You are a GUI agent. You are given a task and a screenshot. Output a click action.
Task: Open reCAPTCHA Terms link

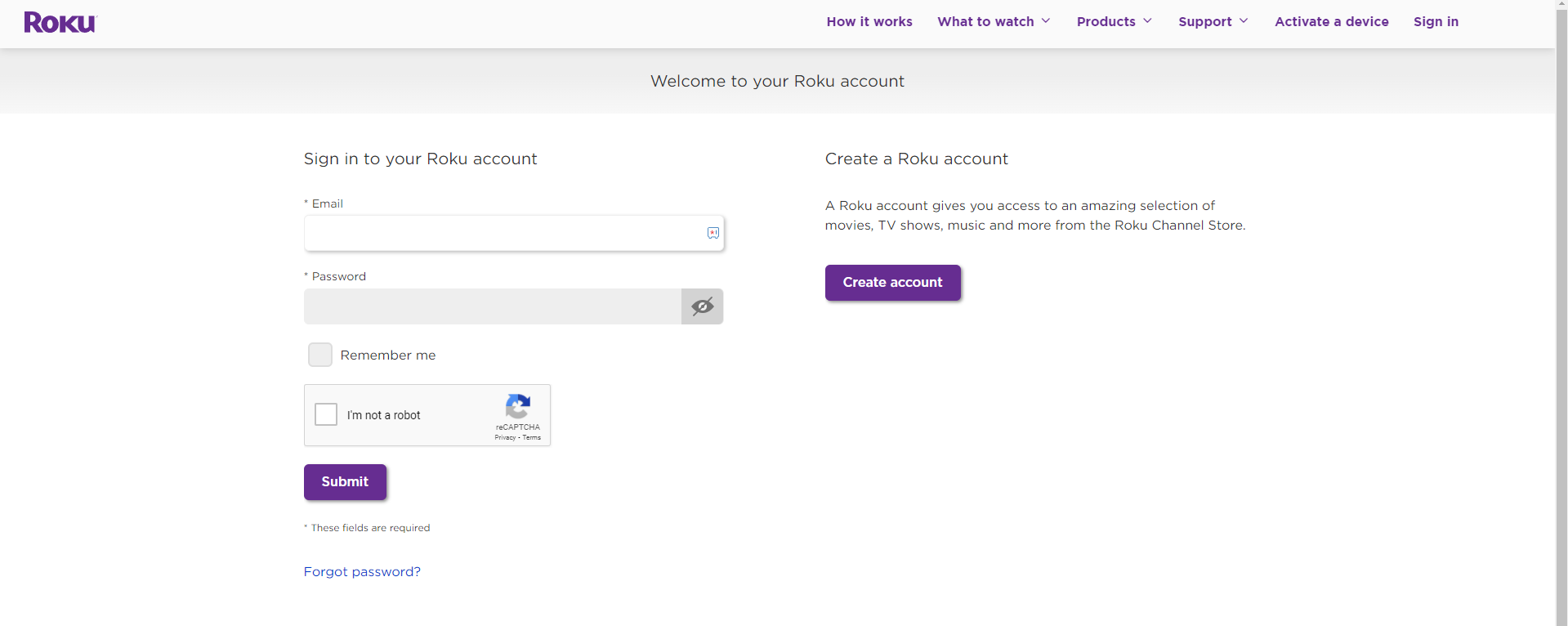point(532,437)
